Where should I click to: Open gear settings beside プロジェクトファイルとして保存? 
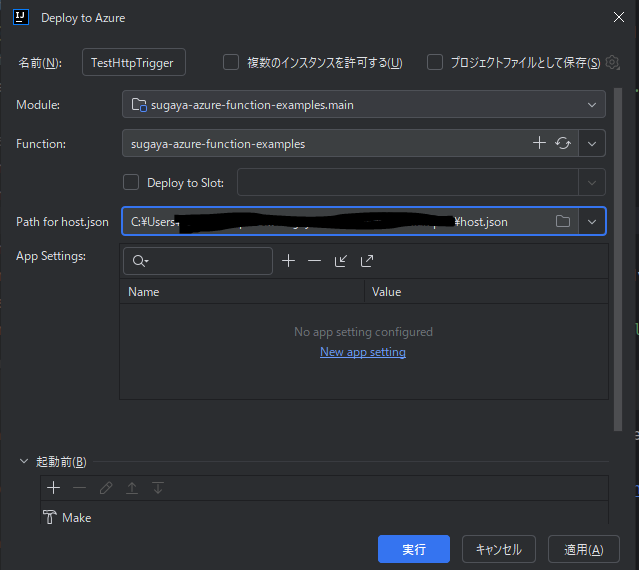(x=613, y=62)
